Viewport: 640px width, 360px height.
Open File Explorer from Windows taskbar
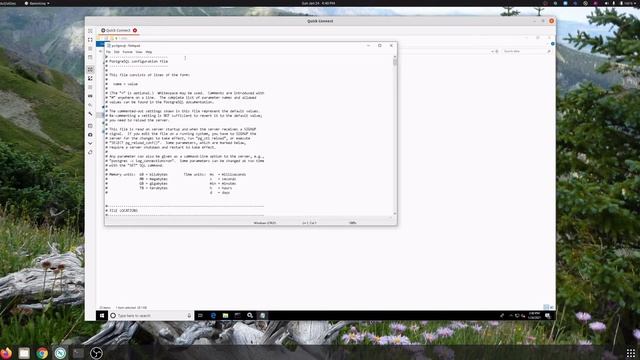[225, 316]
